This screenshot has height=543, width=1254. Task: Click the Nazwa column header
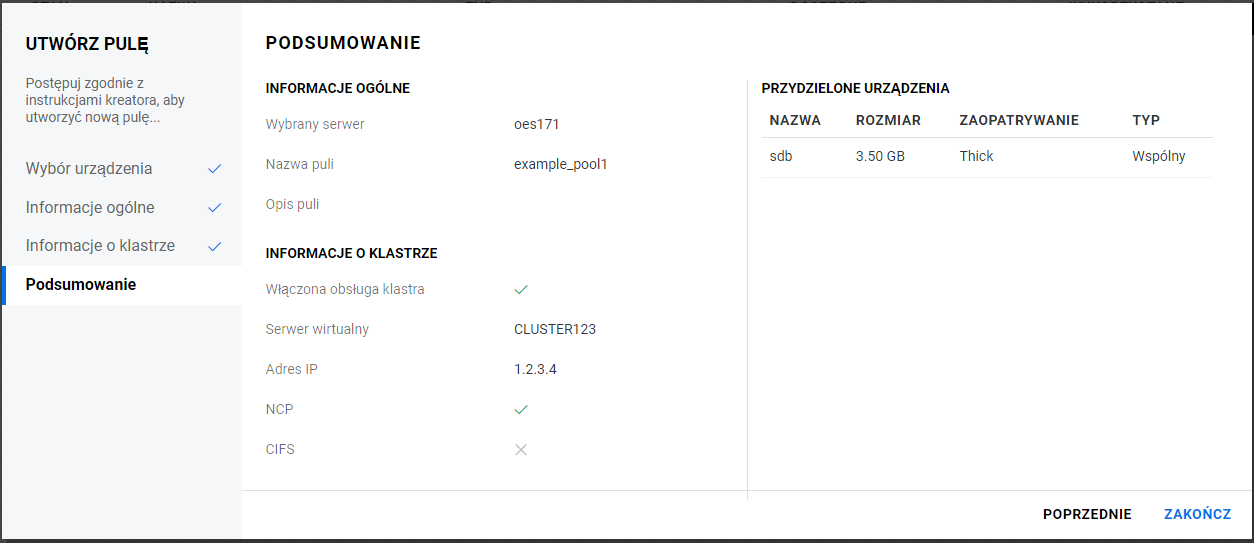click(795, 120)
